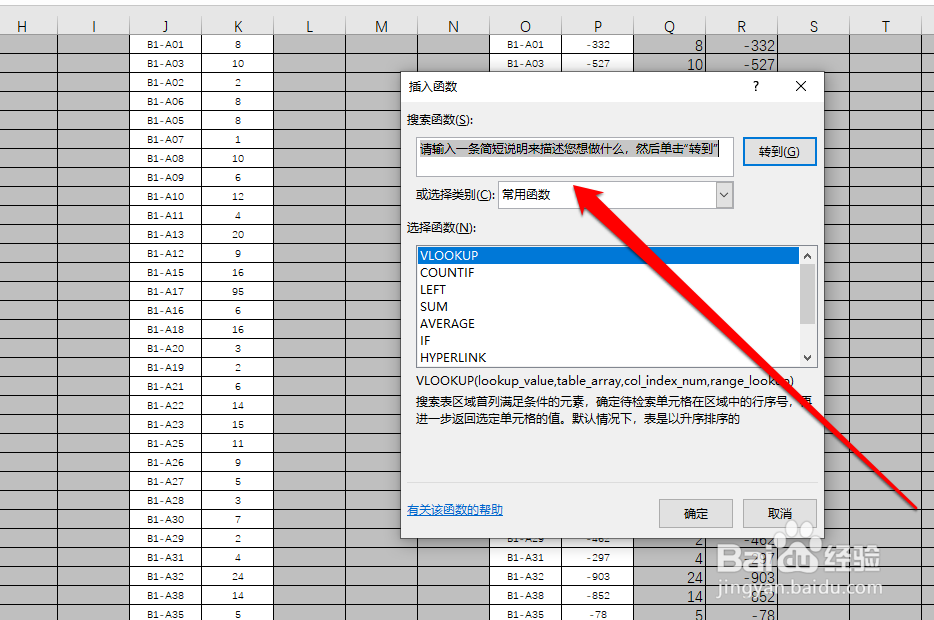Click the 转到(G) button
This screenshot has height=620, width=934.
tap(779, 151)
